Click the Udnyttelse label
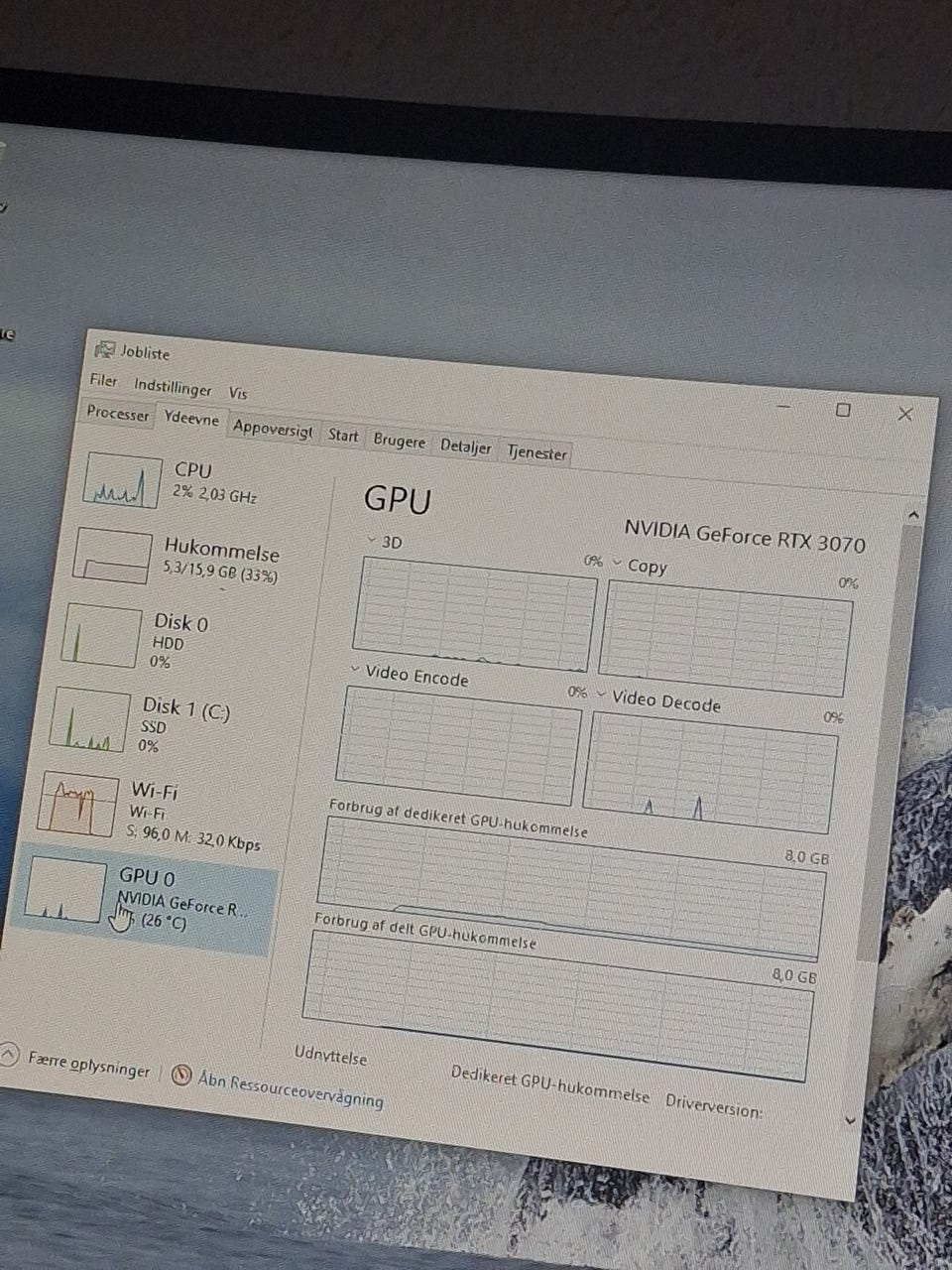This screenshot has height=1270, width=952. point(330,1056)
